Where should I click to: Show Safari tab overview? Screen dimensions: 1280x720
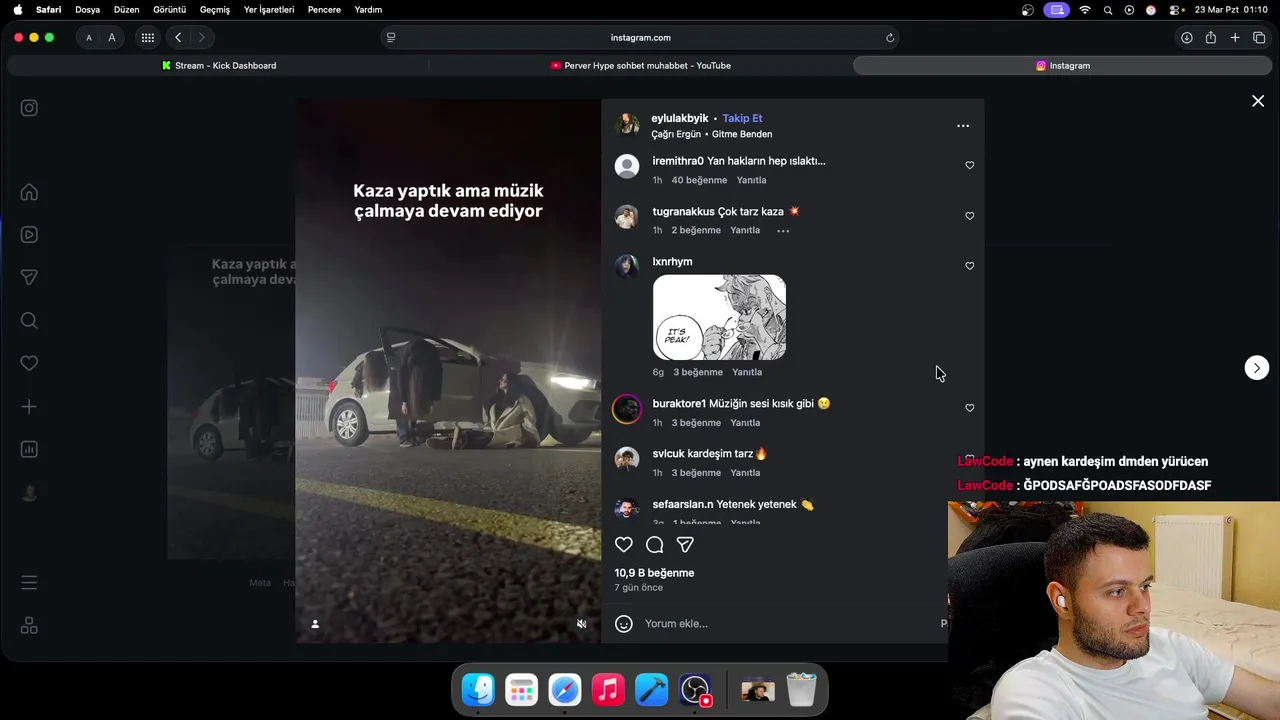click(x=1259, y=38)
